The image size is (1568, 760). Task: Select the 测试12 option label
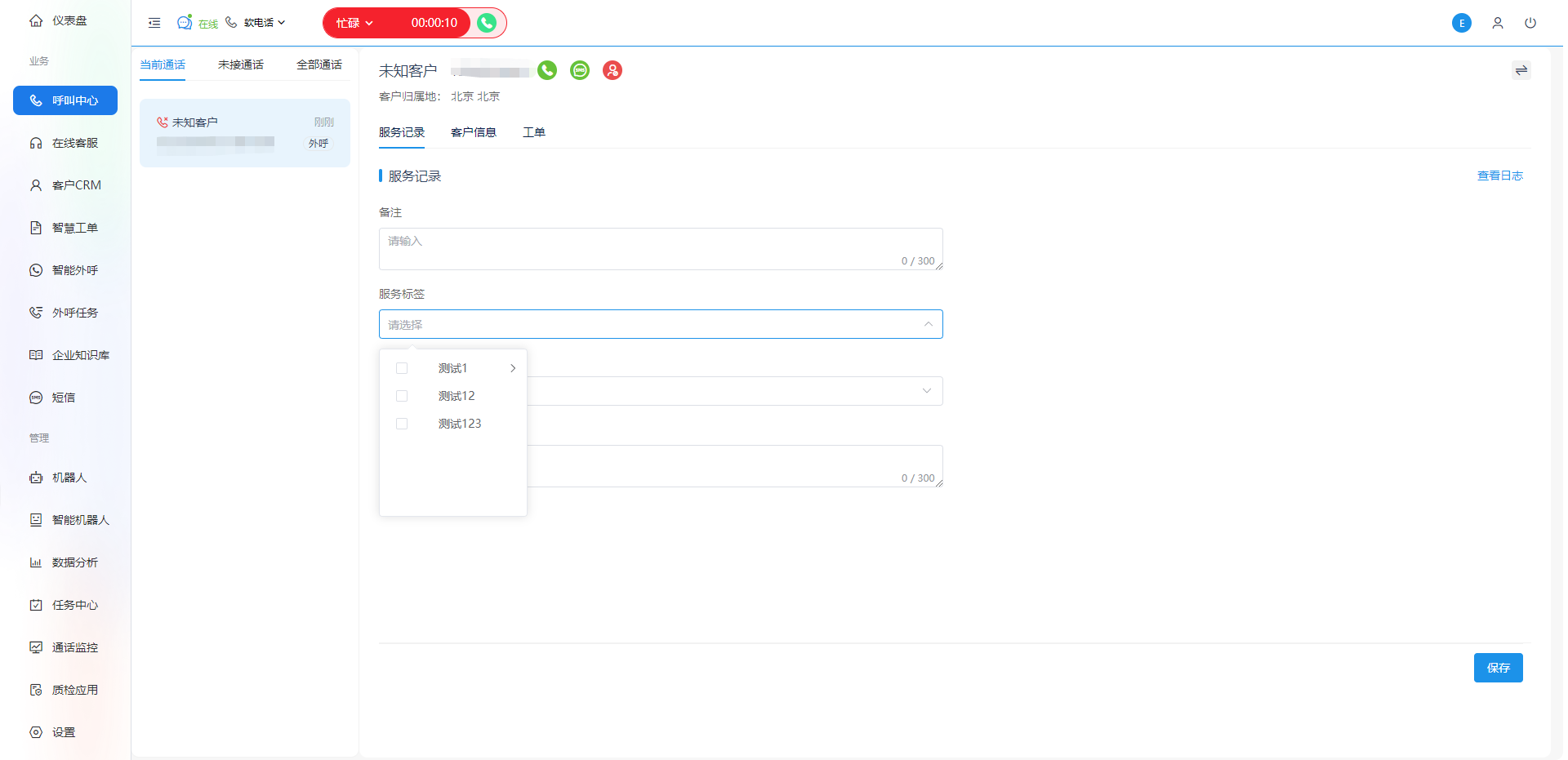pos(457,396)
